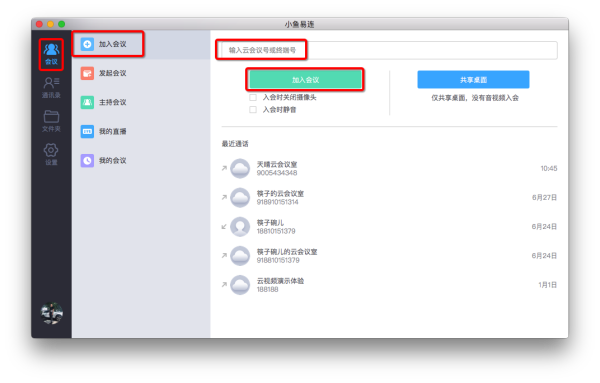Click the 1月1日 date
Viewport: 600px width, 383px height.
[x=547, y=285]
